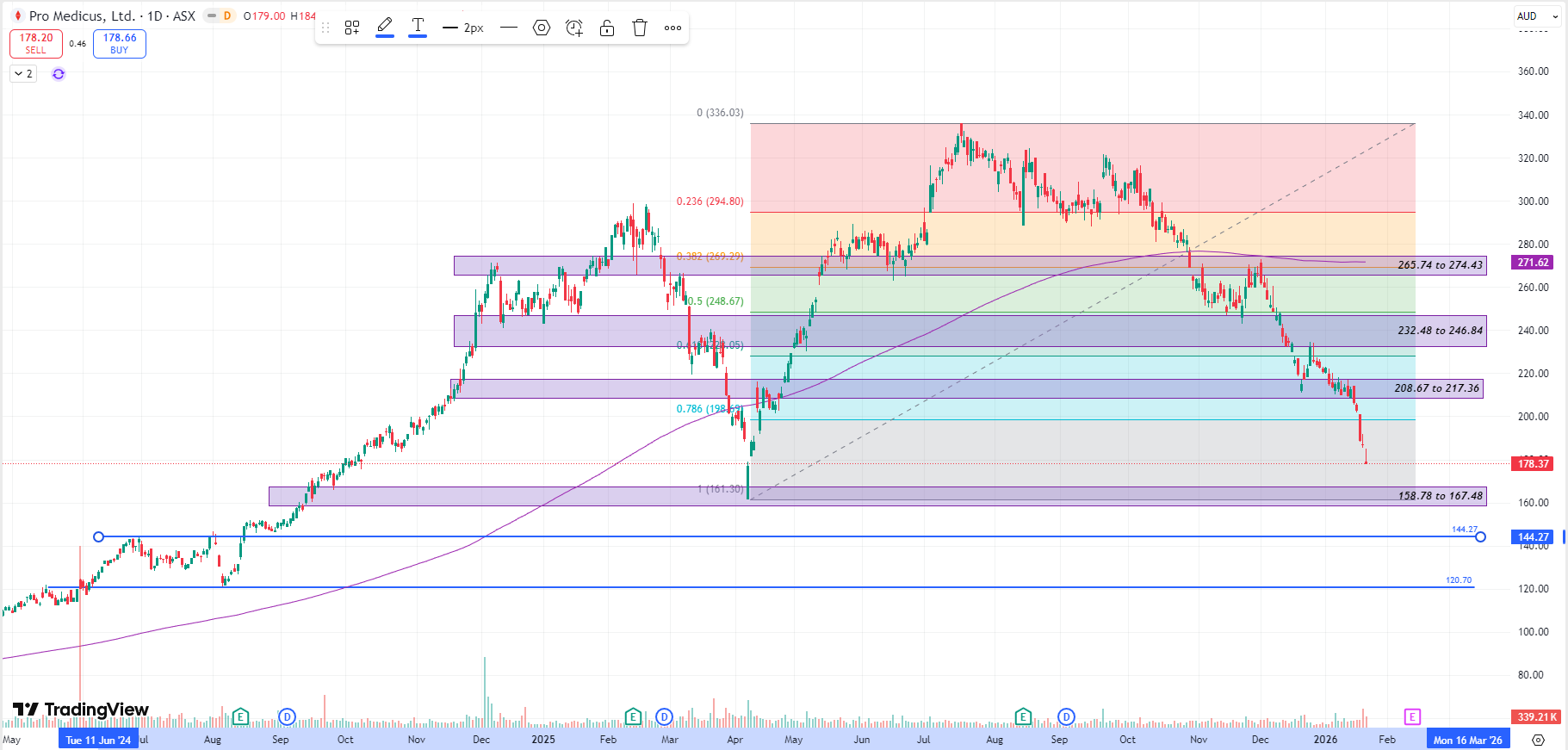The image size is (1568, 750).
Task: Click the purple refresh indicator icon
Action: tap(59, 74)
